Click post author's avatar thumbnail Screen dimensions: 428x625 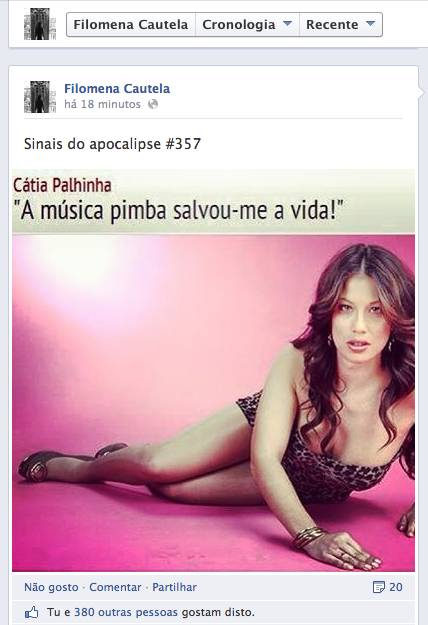pyautogui.click(x=40, y=97)
